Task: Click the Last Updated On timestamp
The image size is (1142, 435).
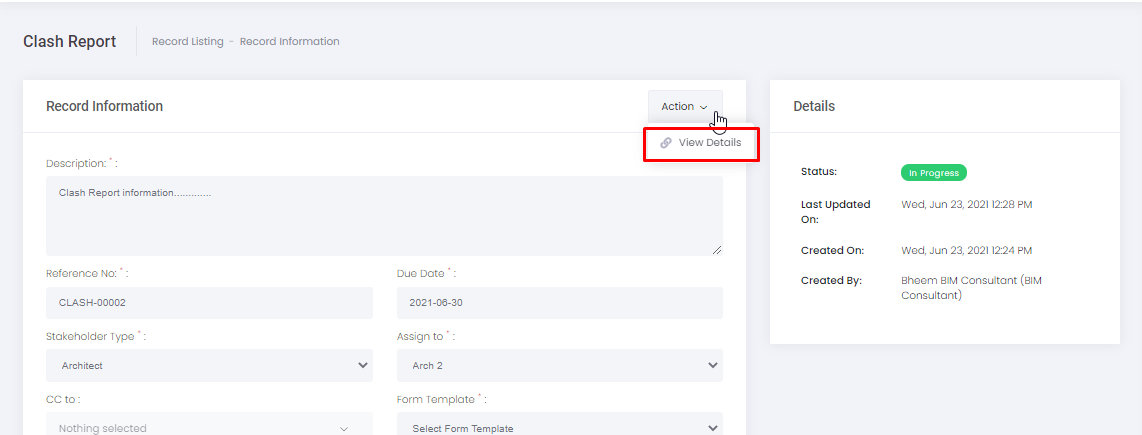Action: tap(966, 204)
